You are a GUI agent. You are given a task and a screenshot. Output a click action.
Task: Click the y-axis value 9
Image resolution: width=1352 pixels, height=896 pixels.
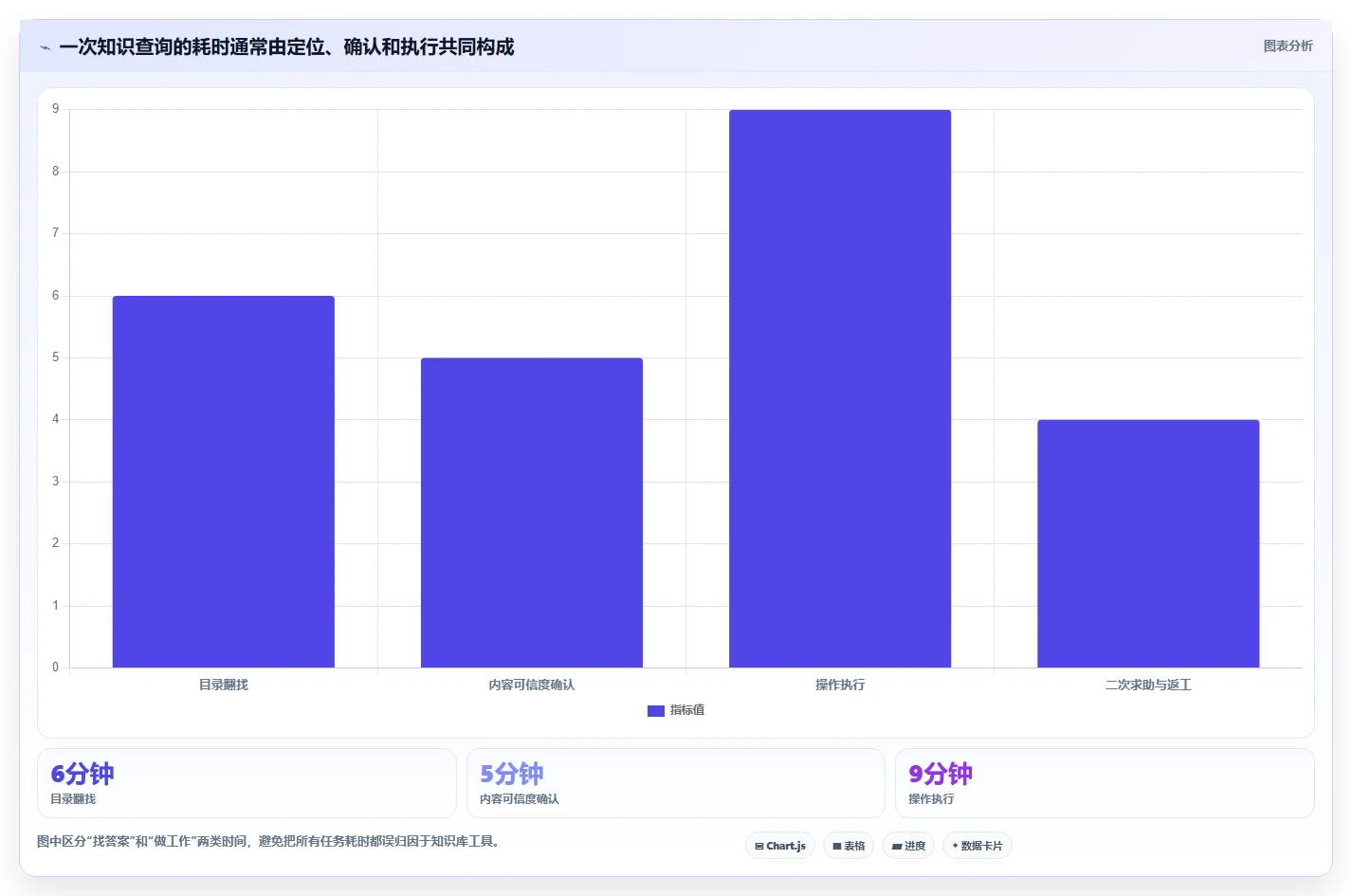coord(55,109)
